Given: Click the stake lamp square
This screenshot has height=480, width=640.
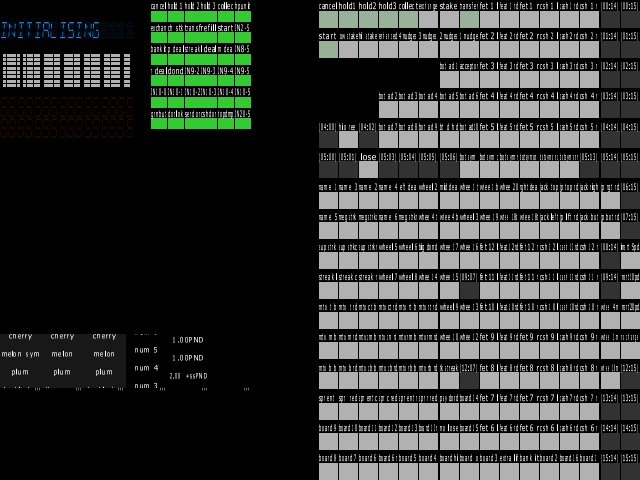Looking at the screenshot, I should 449,20.
